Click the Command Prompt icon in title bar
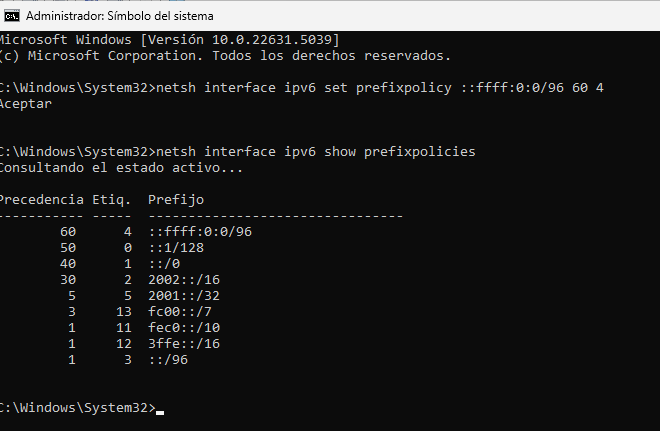 [x=11, y=16]
